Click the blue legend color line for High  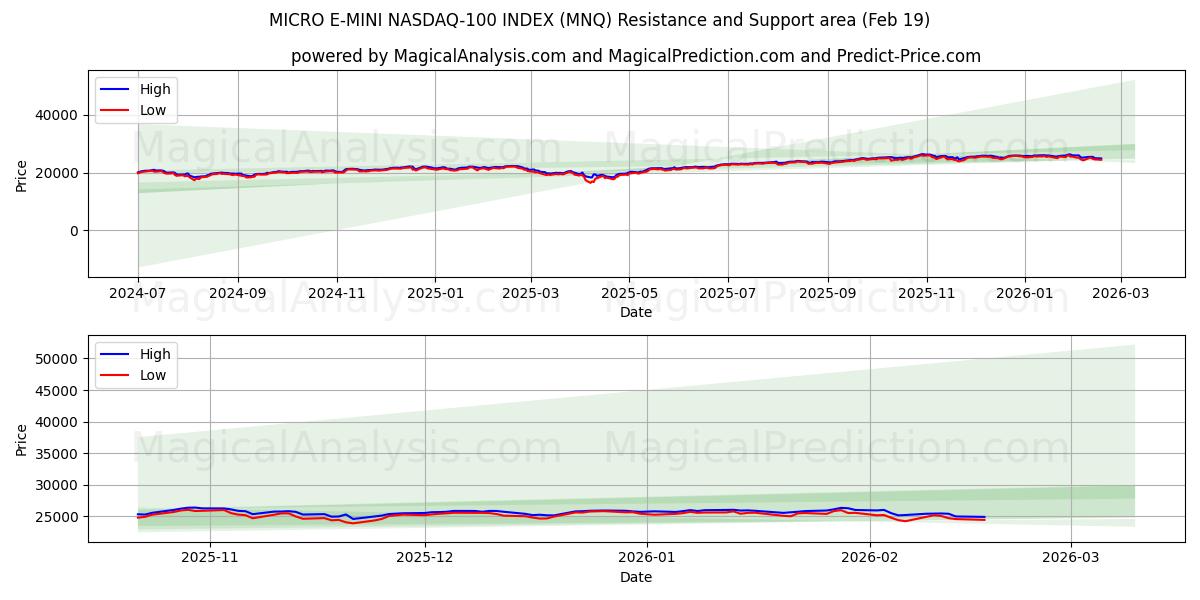[112, 88]
